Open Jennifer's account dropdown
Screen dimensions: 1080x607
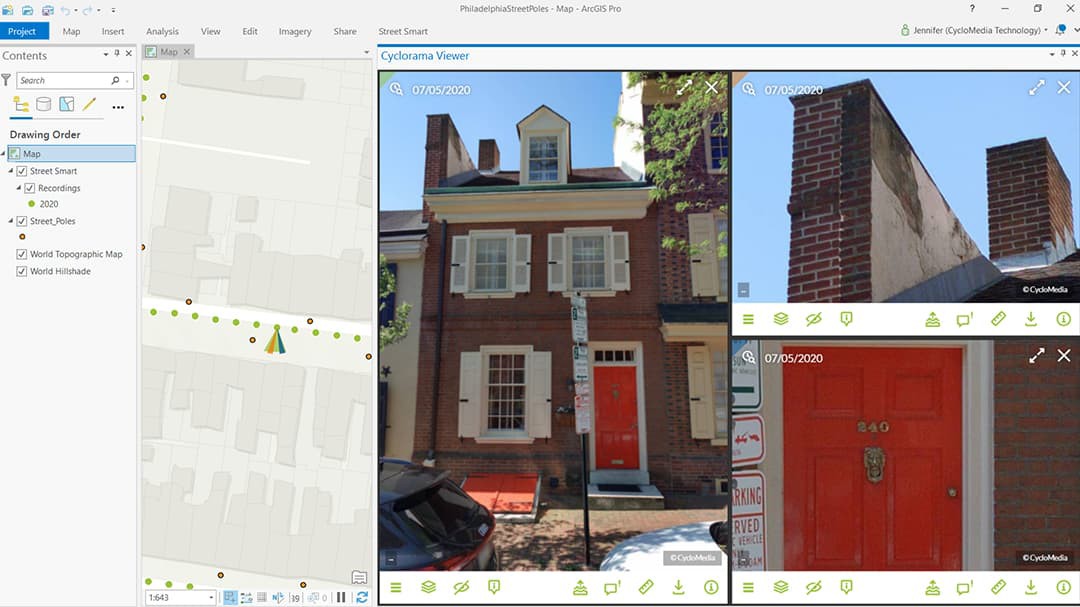point(1046,30)
